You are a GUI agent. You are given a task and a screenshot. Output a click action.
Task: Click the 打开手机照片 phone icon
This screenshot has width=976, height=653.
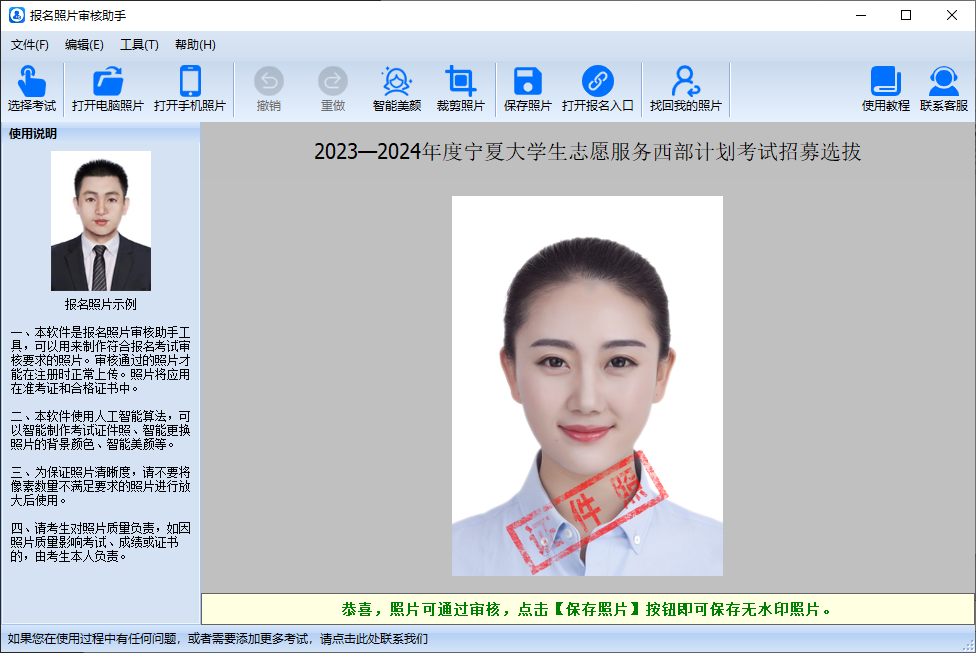coord(190,82)
